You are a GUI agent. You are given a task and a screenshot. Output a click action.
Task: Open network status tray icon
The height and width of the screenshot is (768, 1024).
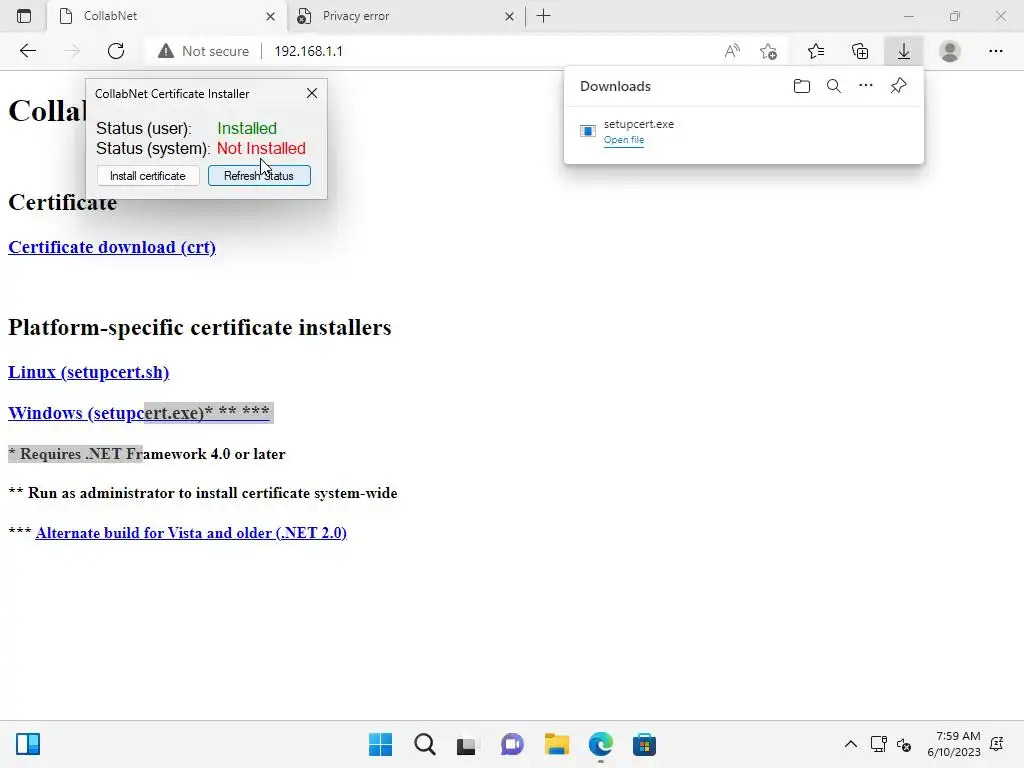[x=878, y=744]
